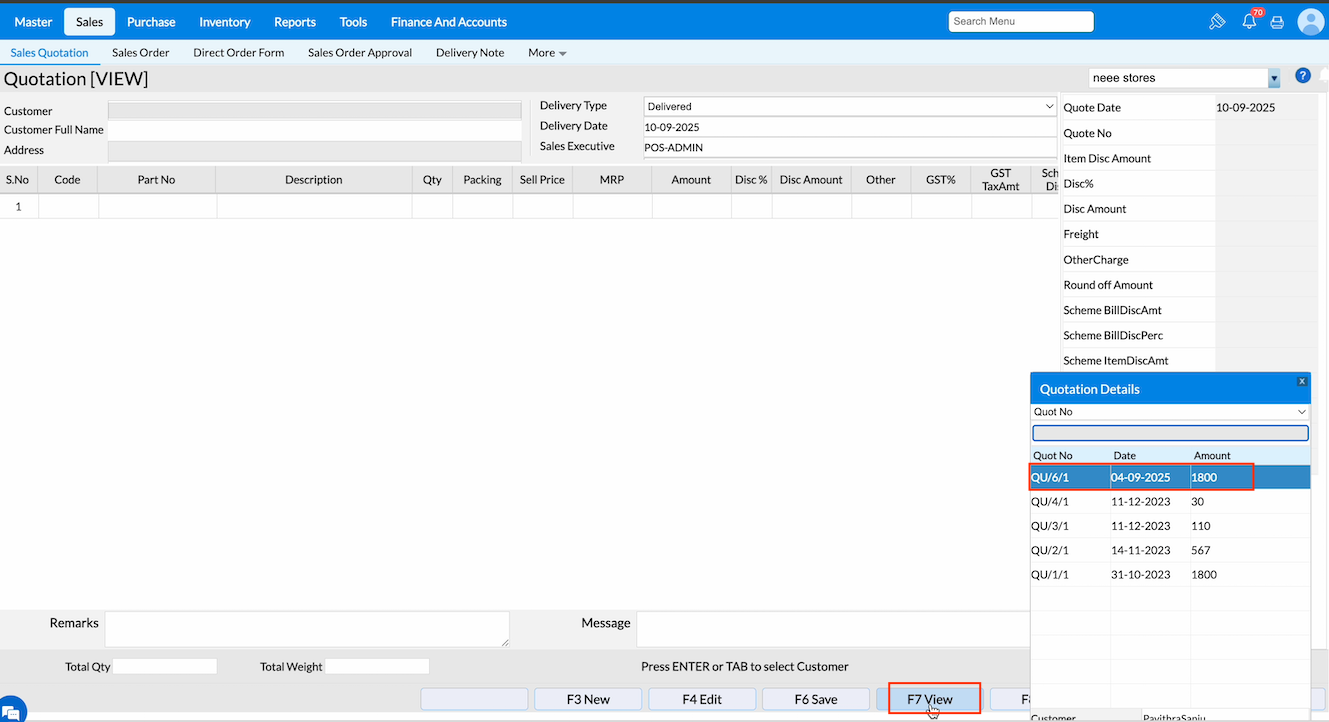This screenshot has height=722, width=1329.
Task: Close the Quotation Details popup
Action: click(x=1302, y=381)
